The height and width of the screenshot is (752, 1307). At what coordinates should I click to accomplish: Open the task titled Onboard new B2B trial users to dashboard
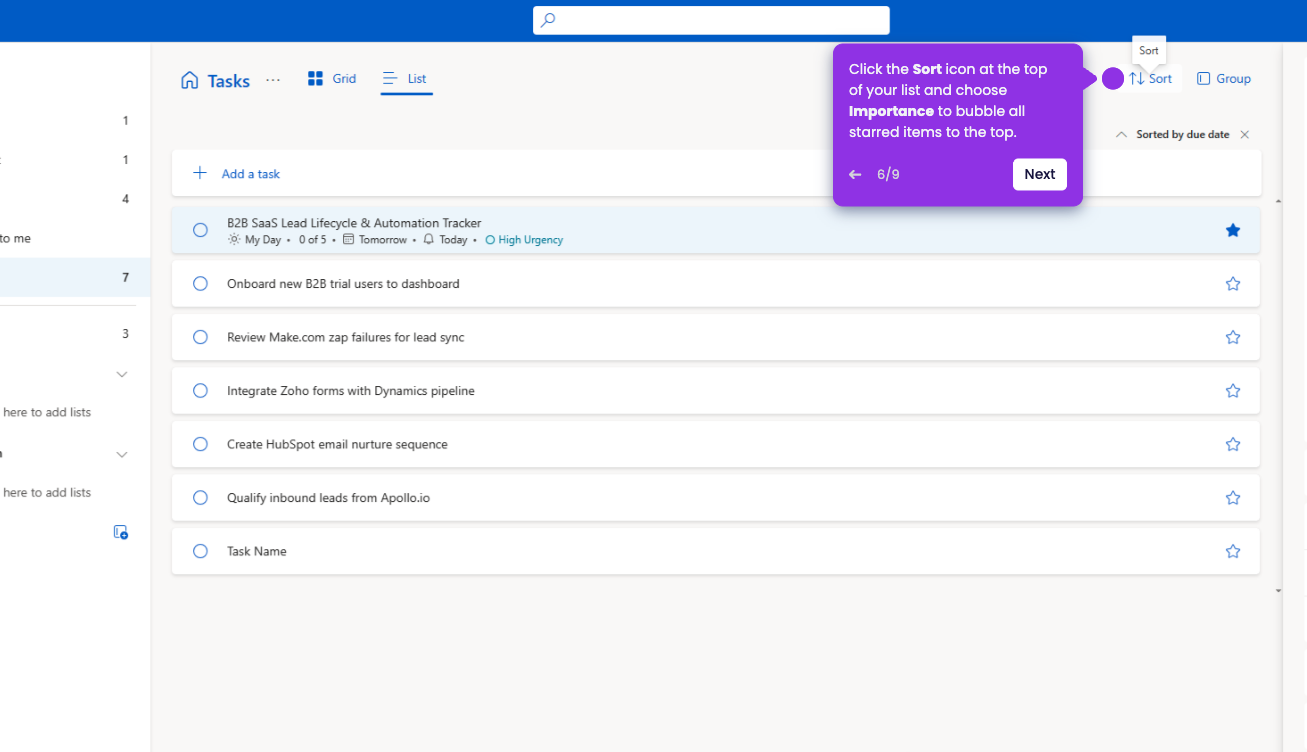[x=343, y=284]
